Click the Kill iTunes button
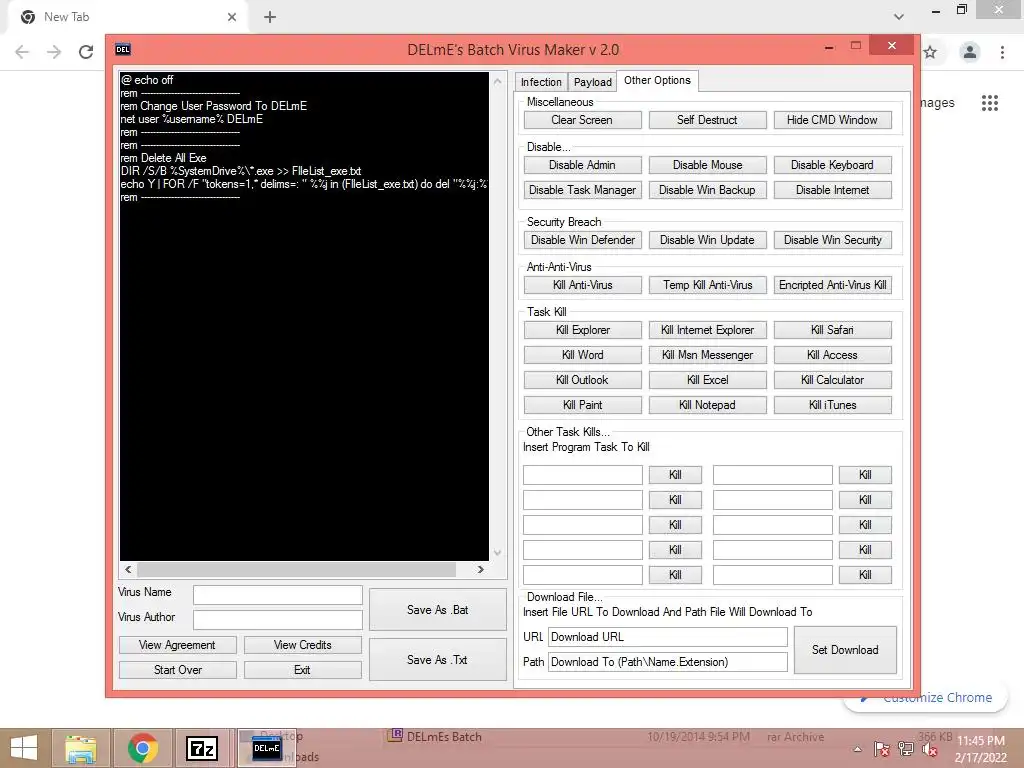 click(832, 405)
